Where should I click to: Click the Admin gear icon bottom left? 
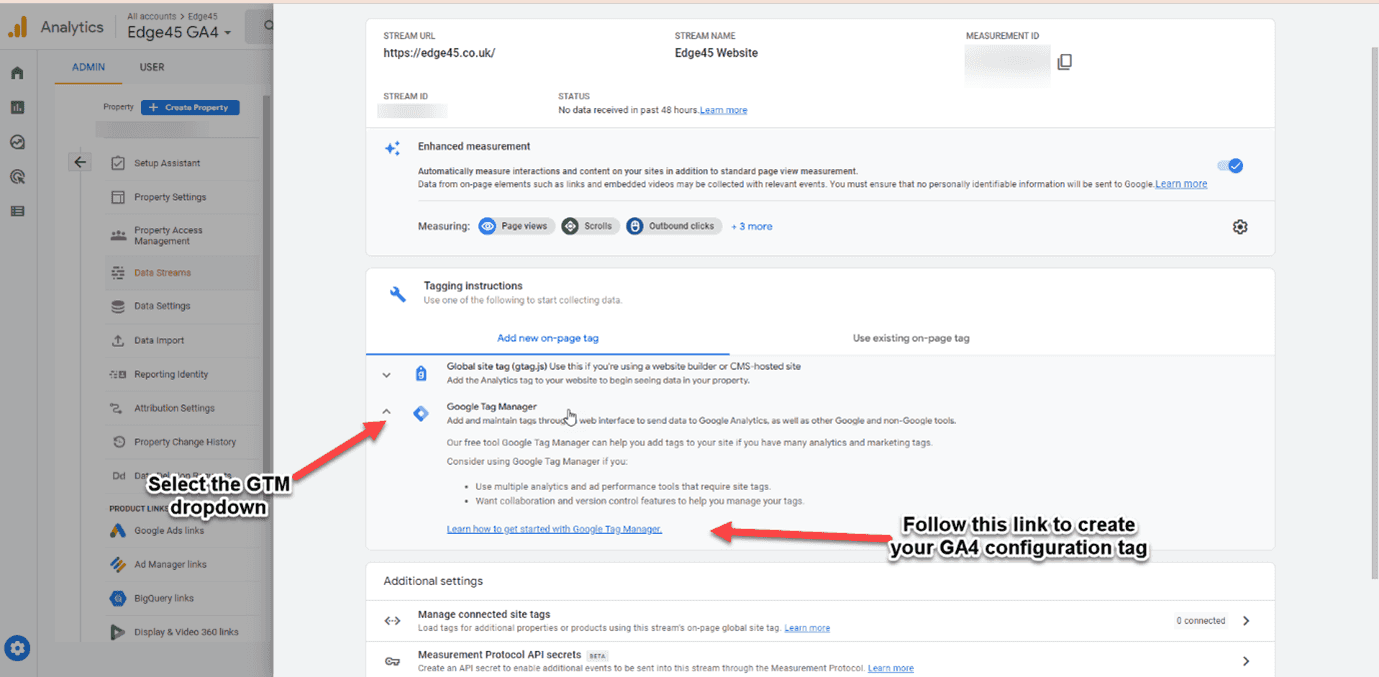pos(17,648)
